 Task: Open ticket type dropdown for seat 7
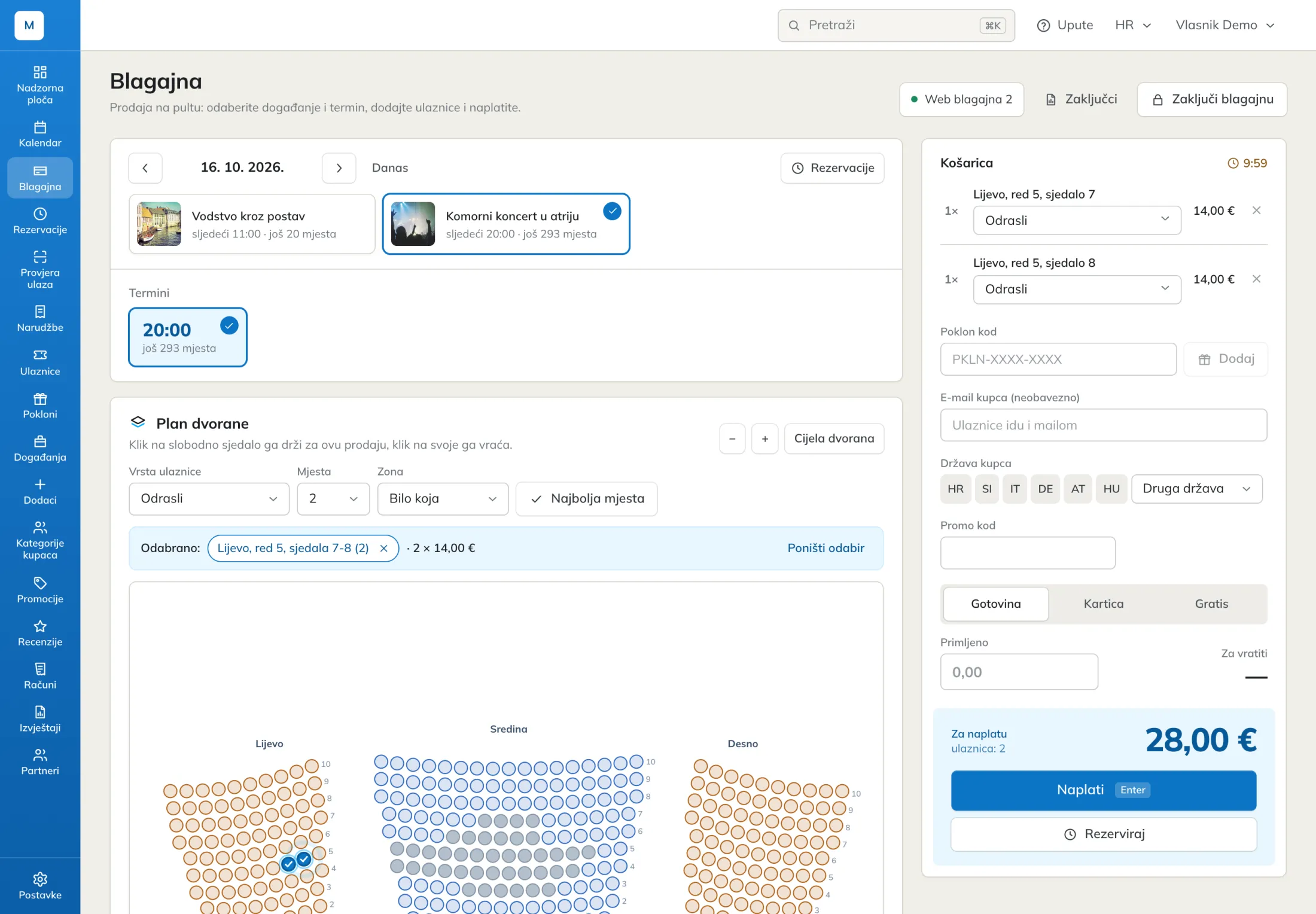[x=1077, y=221]
